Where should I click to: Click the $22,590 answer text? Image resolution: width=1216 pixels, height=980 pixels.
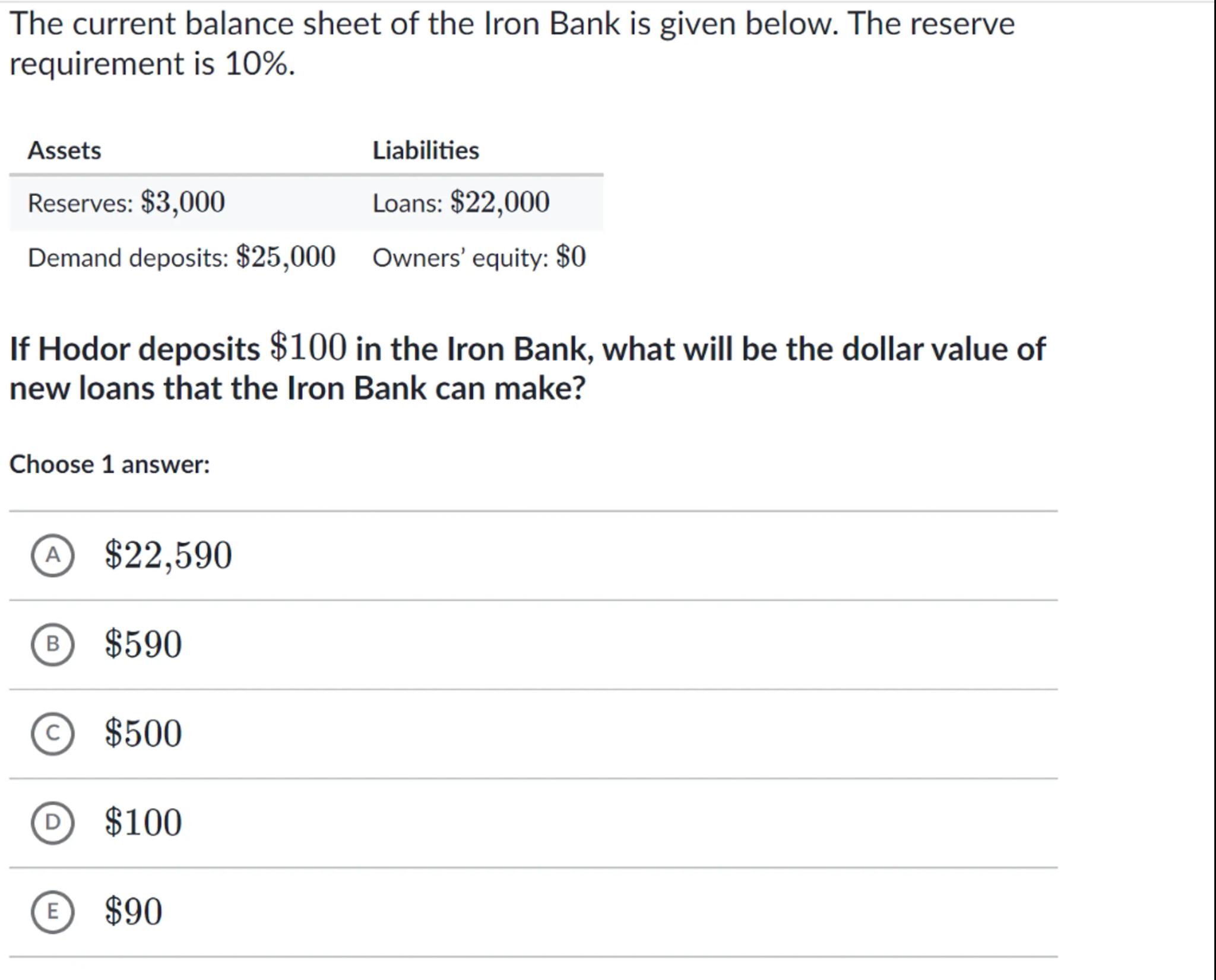click(168, 556)
